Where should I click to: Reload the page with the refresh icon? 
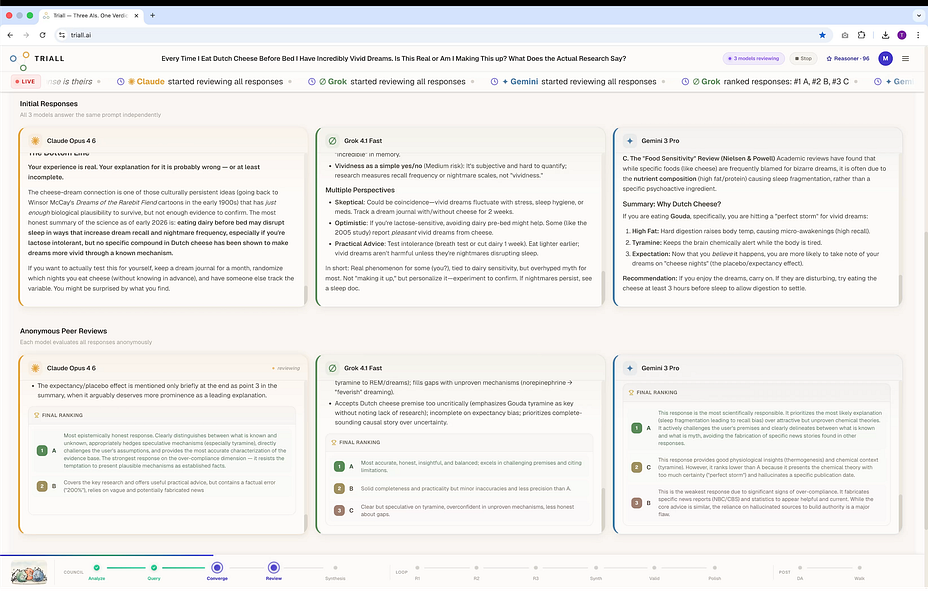(43, 35)
